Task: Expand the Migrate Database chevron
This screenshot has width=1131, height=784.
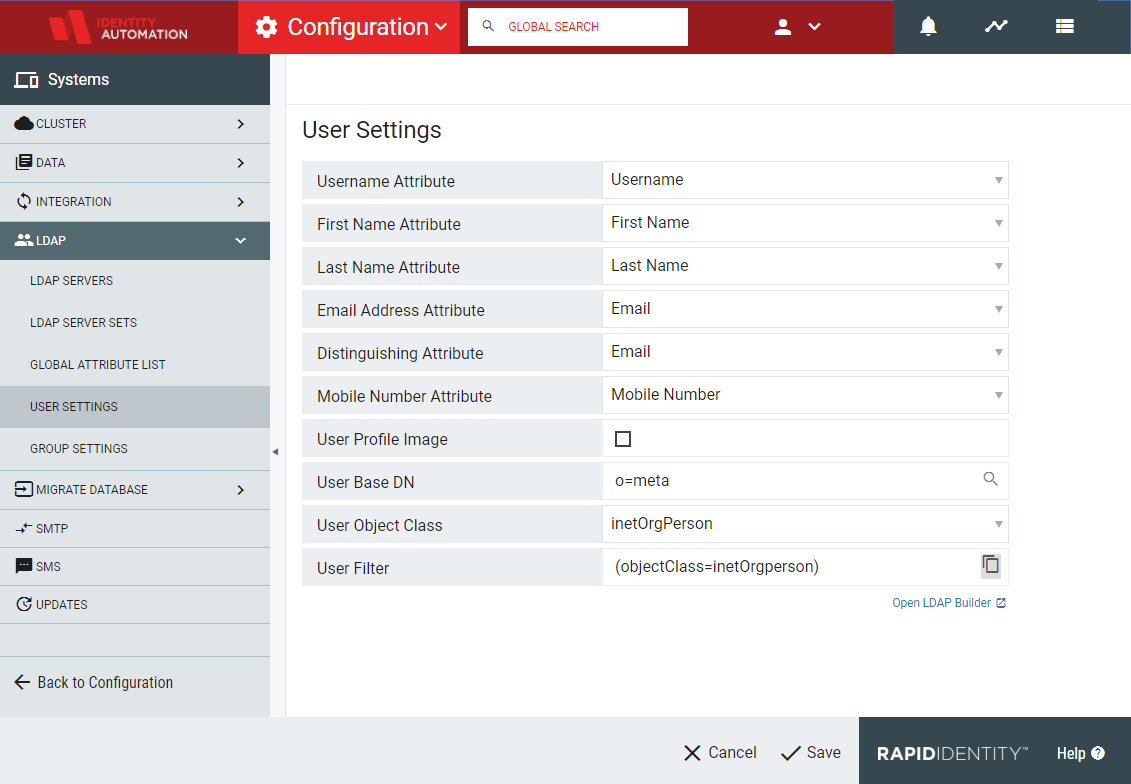Action: pyautogui.click(x=240, y=490)
